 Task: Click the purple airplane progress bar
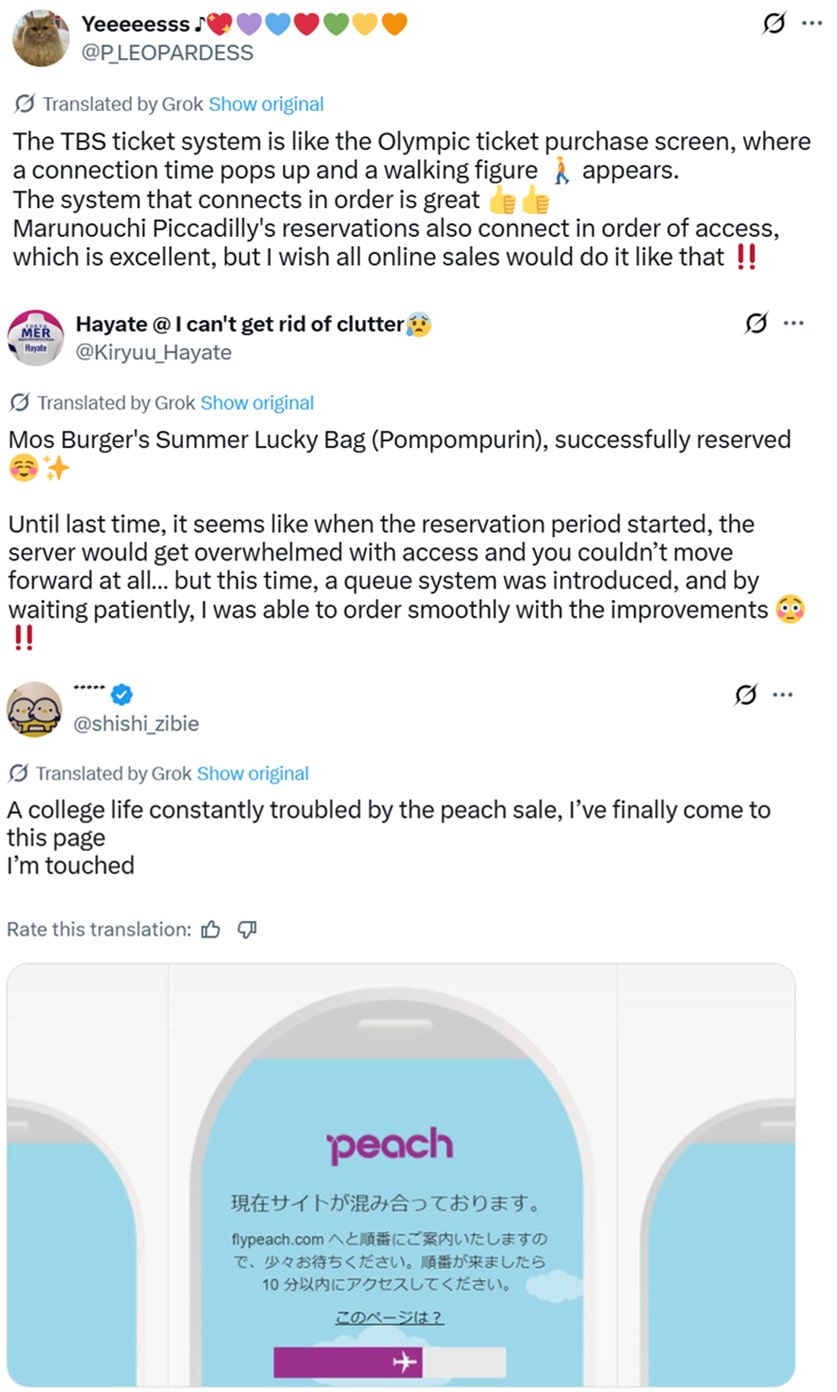(389, 1362)
